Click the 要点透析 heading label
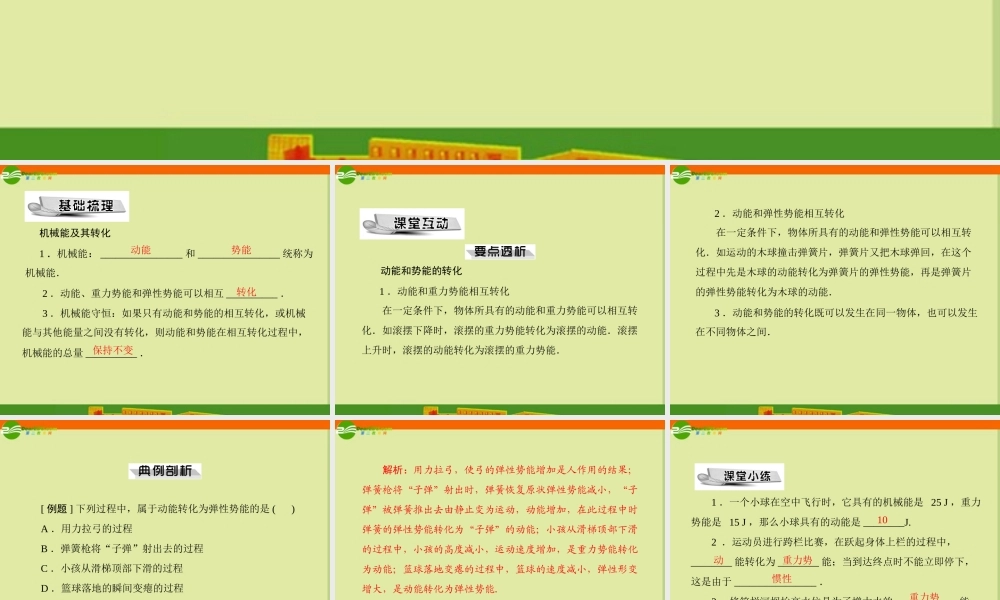 500,251
